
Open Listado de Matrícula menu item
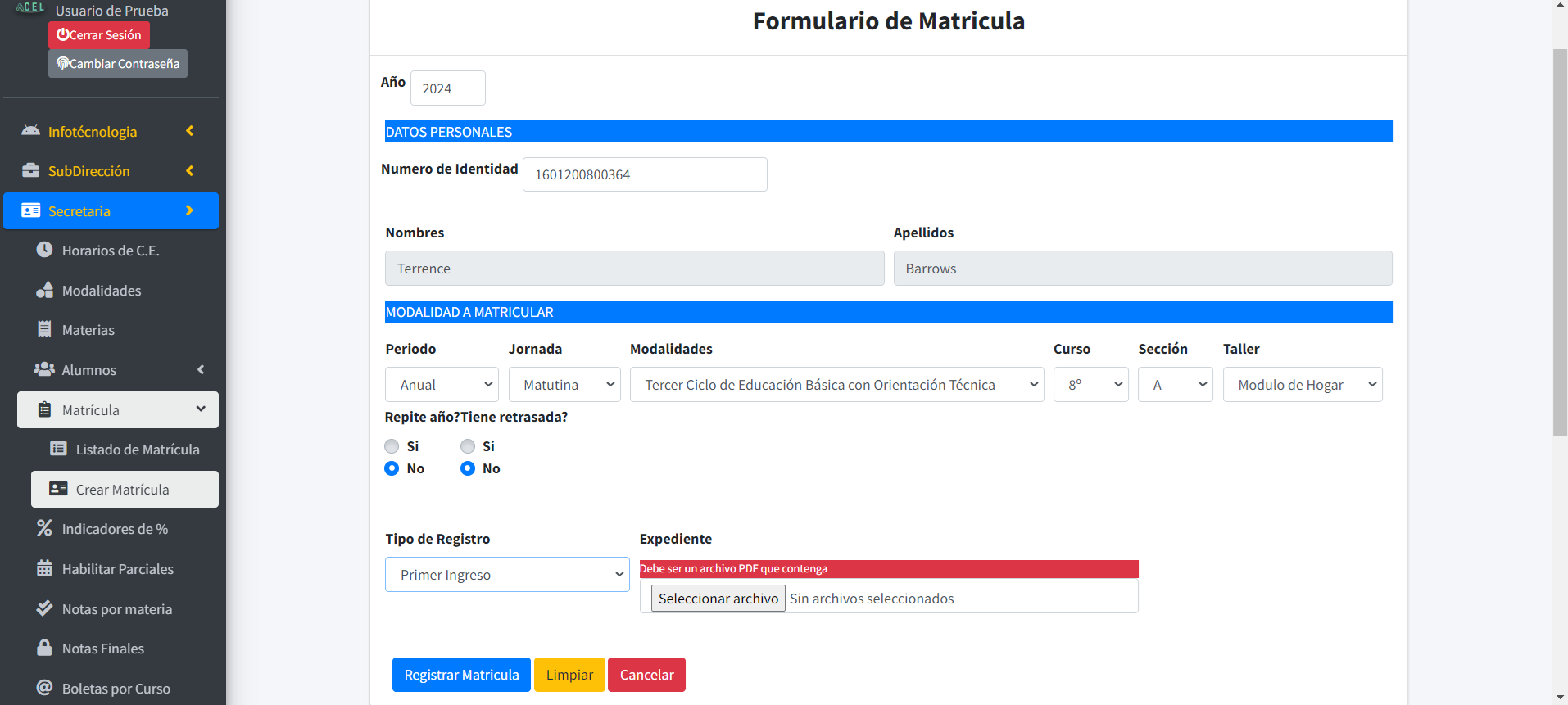click(125, 449)
